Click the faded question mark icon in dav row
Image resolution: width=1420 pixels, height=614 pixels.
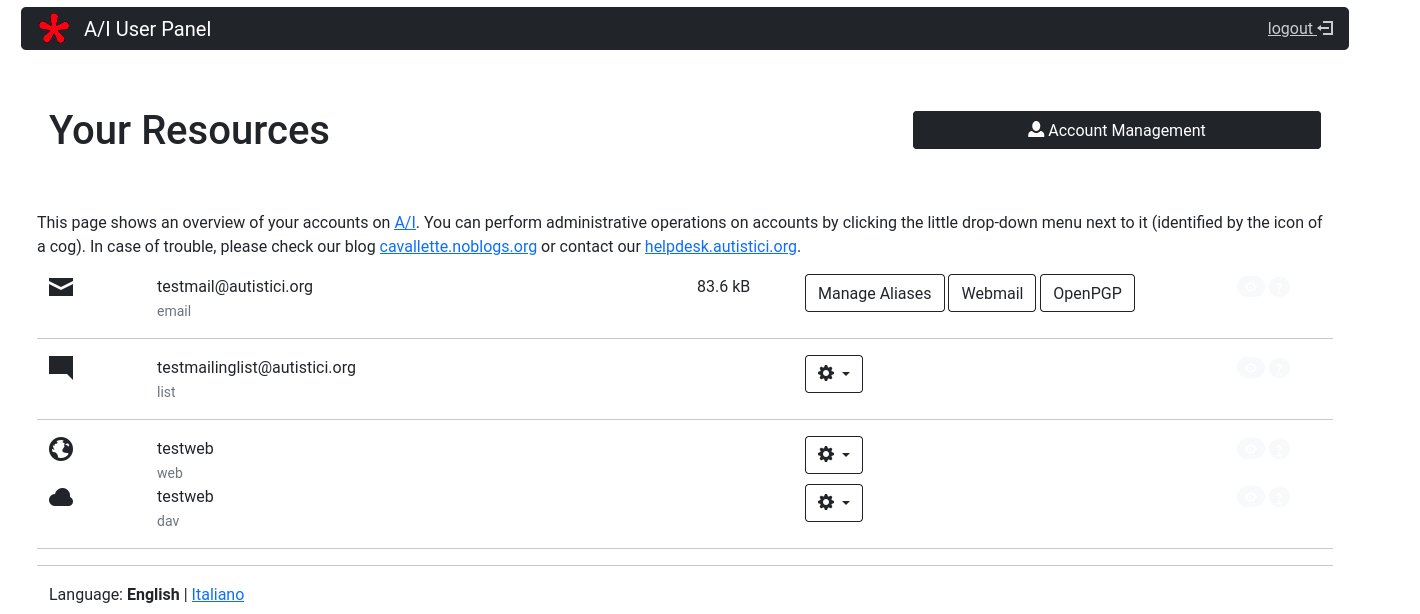click(1279, 497)
